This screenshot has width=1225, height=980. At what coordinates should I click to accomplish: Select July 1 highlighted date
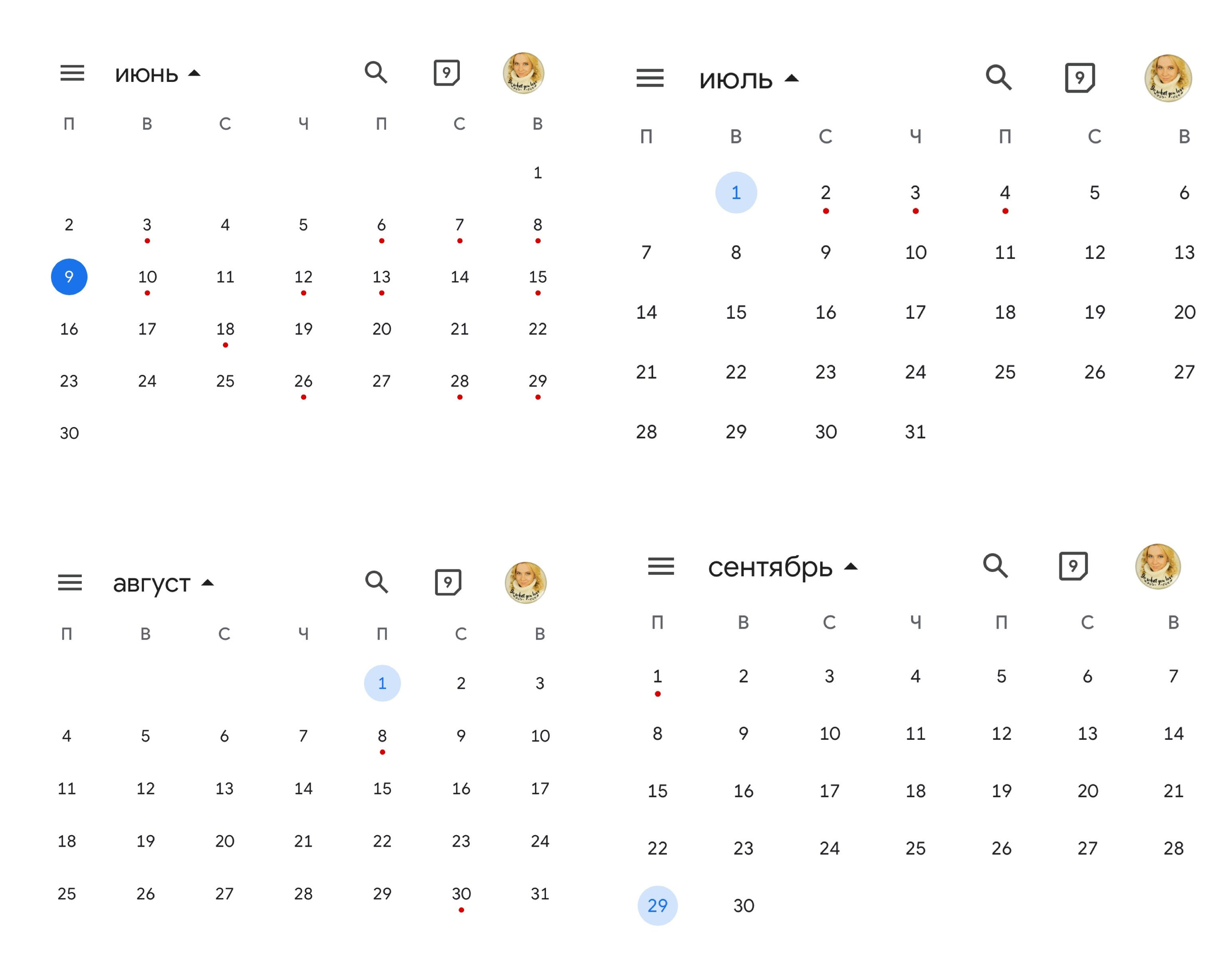tap(736, 192)
